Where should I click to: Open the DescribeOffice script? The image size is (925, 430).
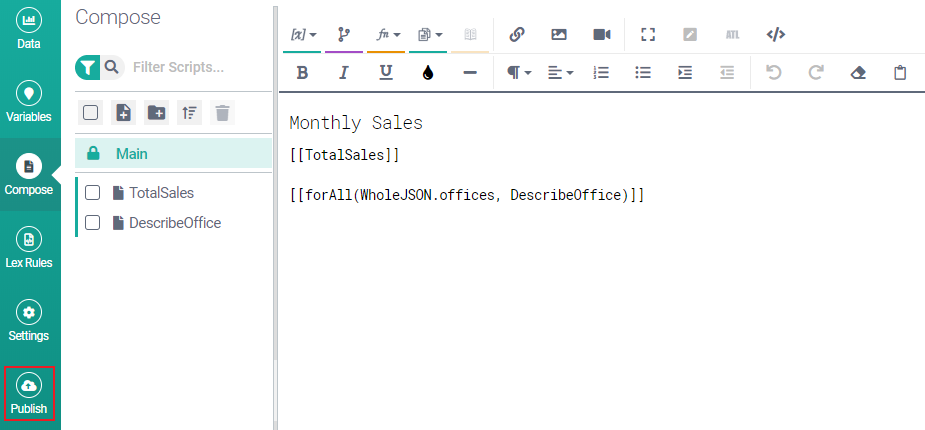point(175,223)
